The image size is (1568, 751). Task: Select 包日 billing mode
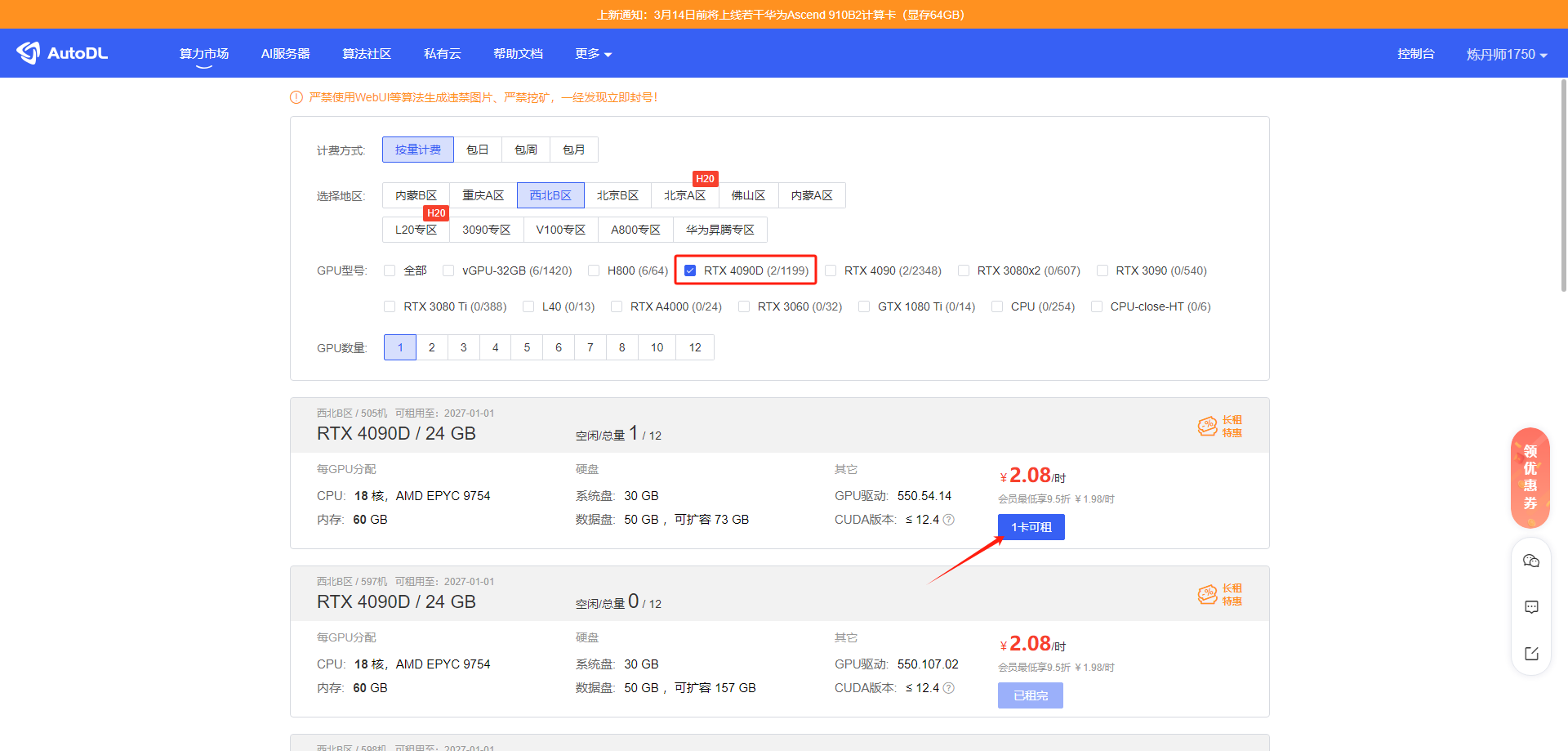click(x=478, y=150)
